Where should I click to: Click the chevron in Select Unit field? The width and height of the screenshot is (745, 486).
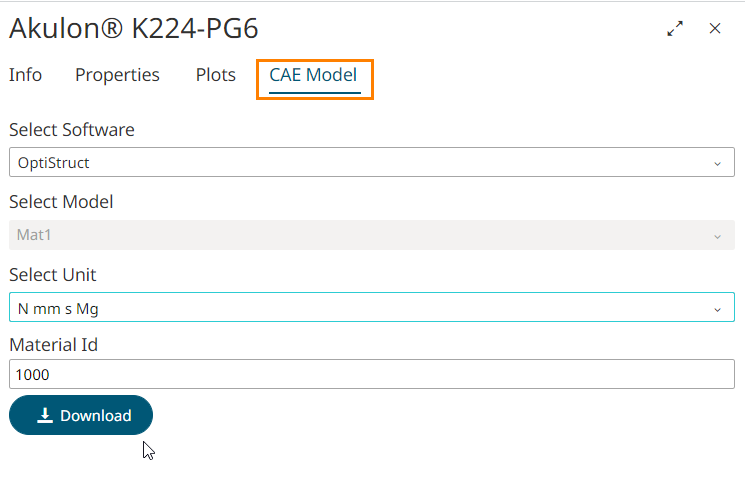tap(717, 309)
